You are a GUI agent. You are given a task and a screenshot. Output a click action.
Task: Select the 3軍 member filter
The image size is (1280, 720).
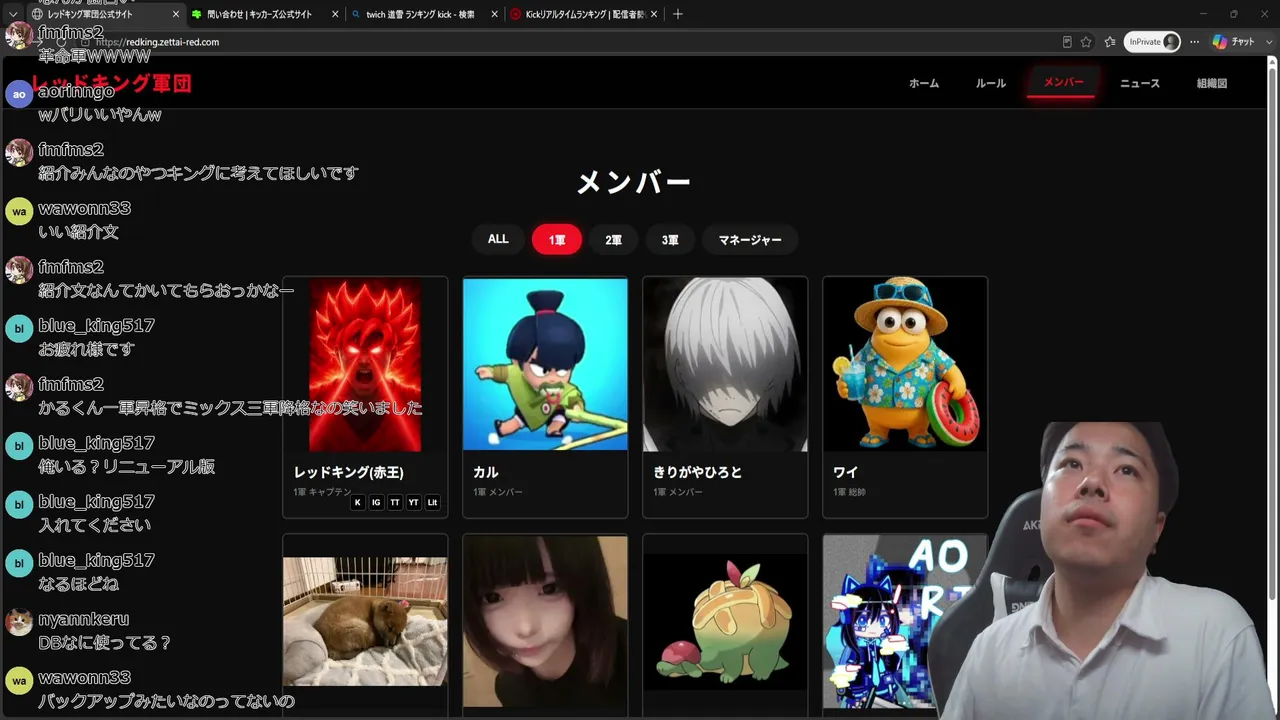click(670, 240)
